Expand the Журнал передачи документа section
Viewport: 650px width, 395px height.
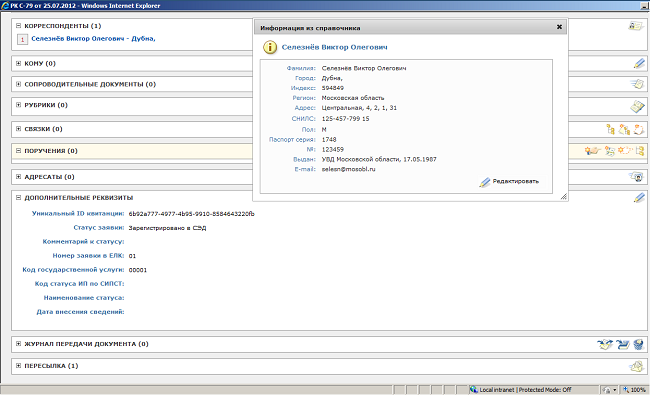pyautogui.click(x=18, y=344)
